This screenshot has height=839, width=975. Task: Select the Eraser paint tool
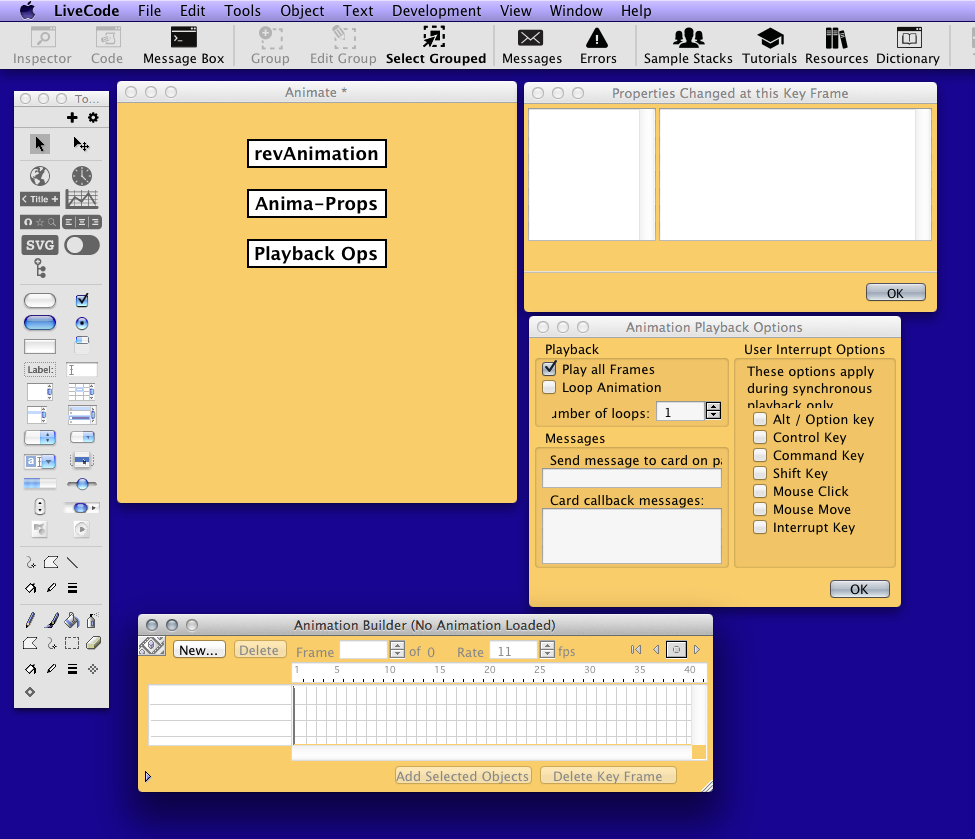(93, 643)
